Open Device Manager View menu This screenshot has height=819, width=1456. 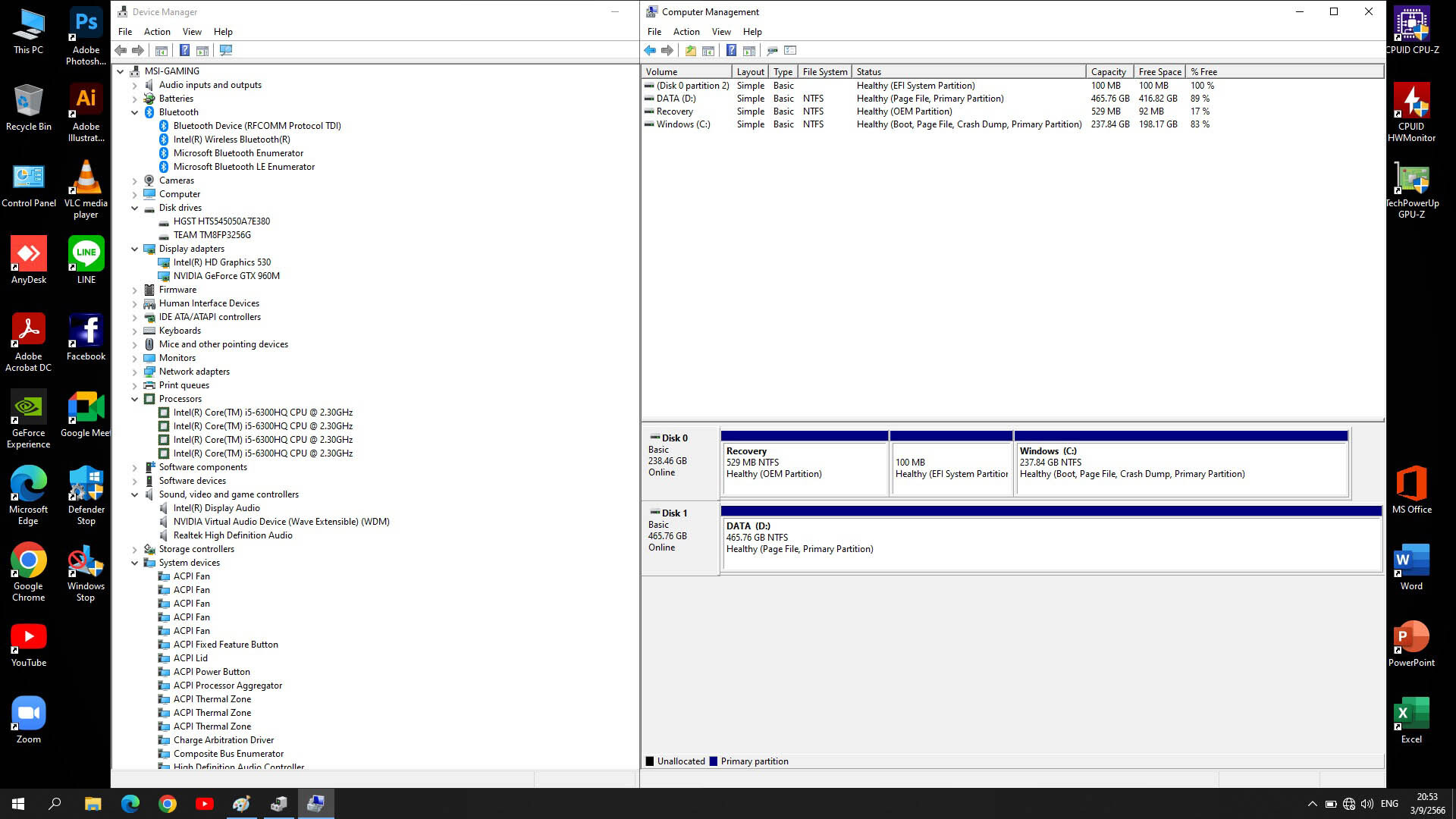point(192,32)
